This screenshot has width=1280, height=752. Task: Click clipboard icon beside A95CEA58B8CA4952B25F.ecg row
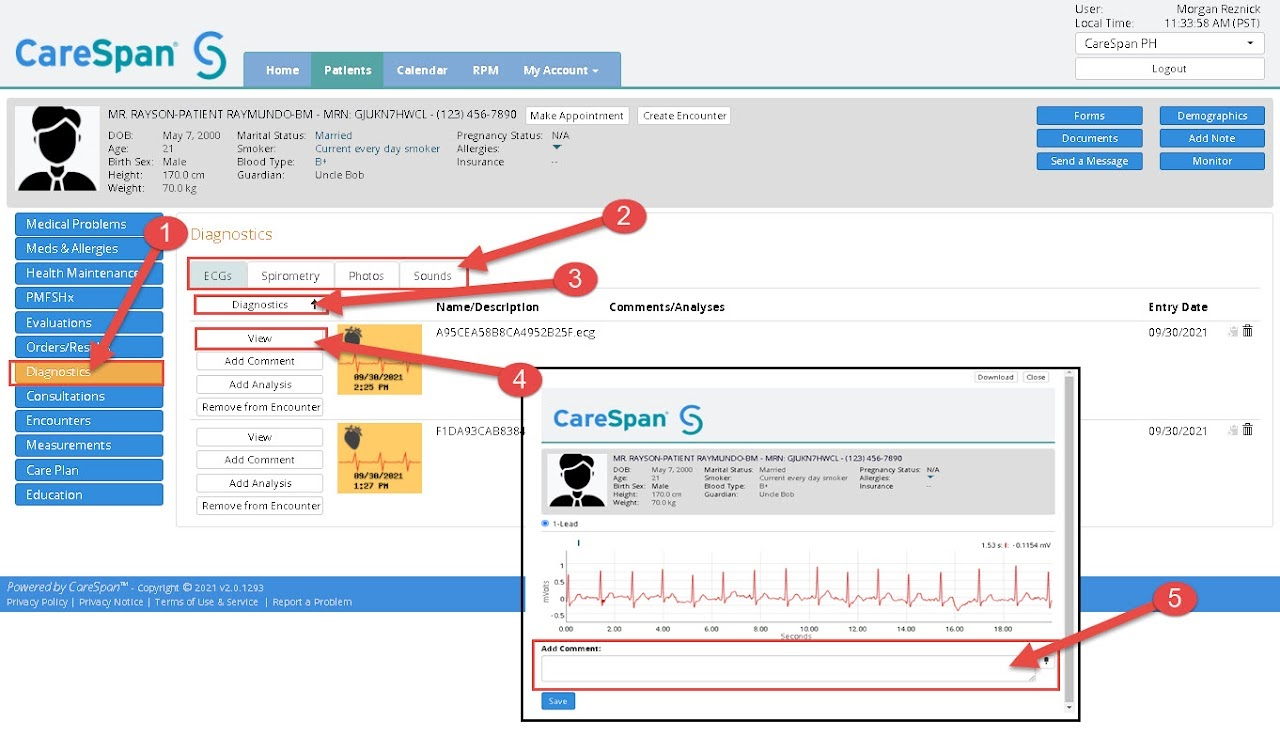click(1233, 332)
